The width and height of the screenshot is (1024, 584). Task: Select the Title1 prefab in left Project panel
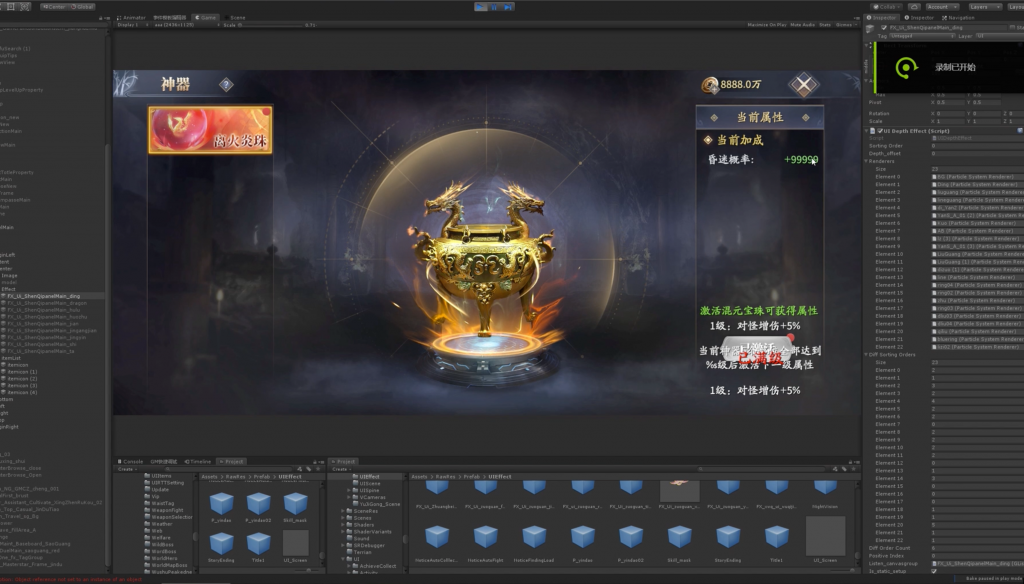tap(258, 547)
